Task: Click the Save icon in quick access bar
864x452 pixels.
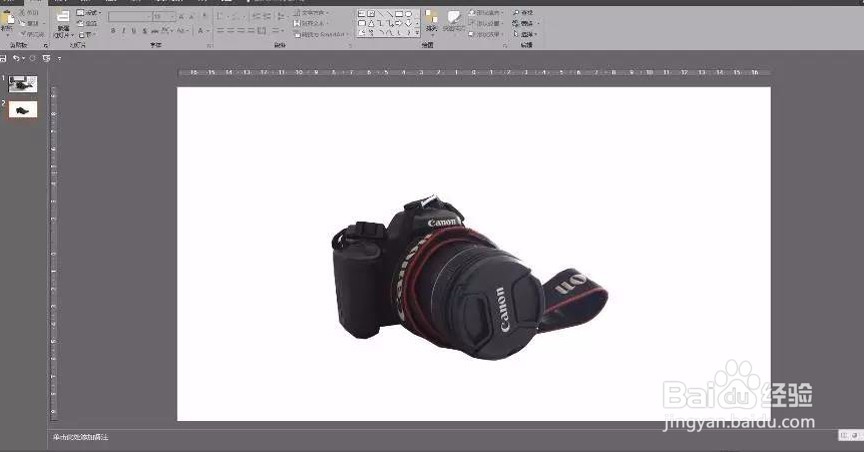Action: pyautogui.click(x=3, y=58)
